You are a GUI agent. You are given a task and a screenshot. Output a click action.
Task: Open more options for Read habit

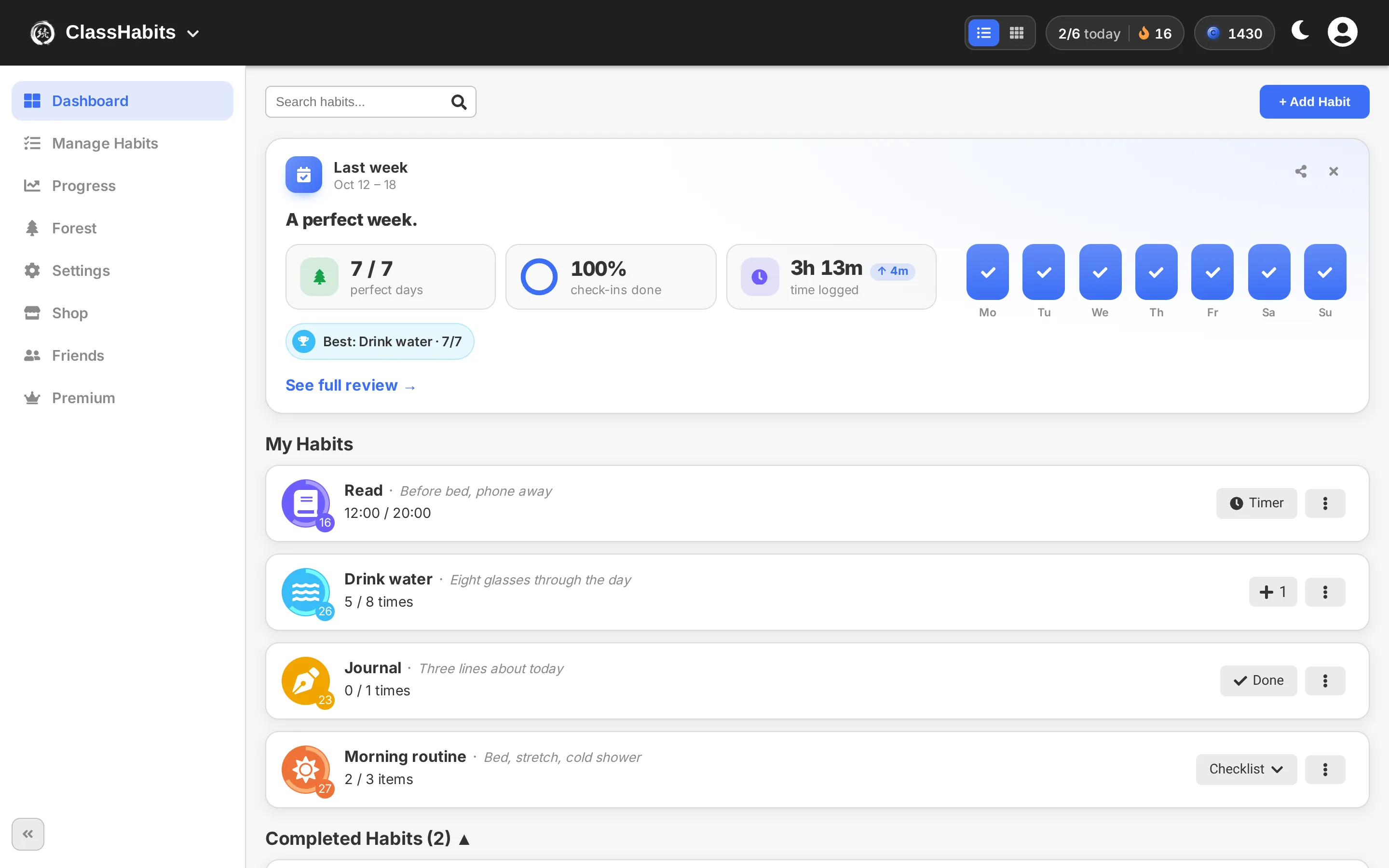(1325, 503)
